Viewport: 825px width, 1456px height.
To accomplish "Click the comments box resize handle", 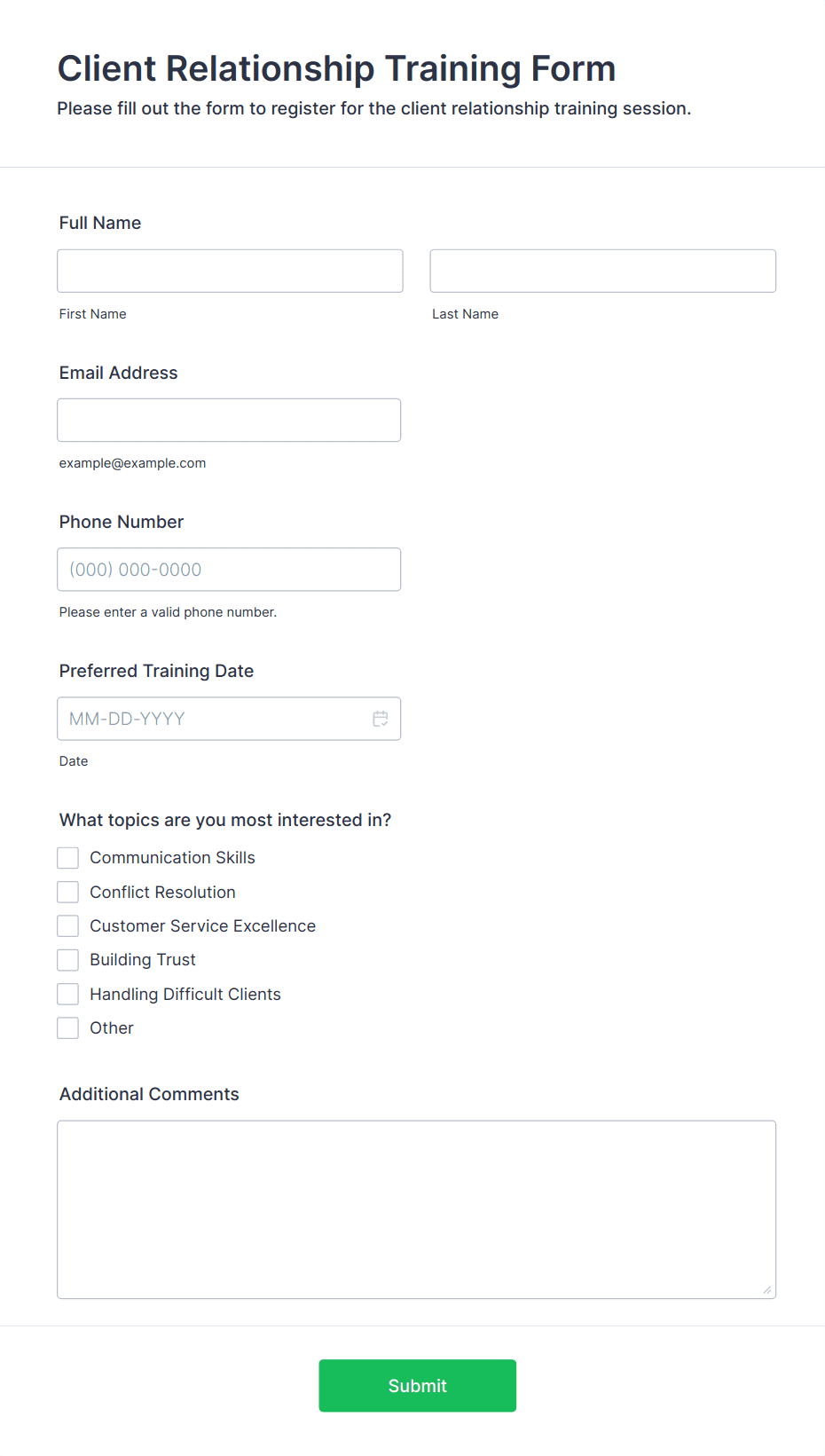I will [767, 1290].
